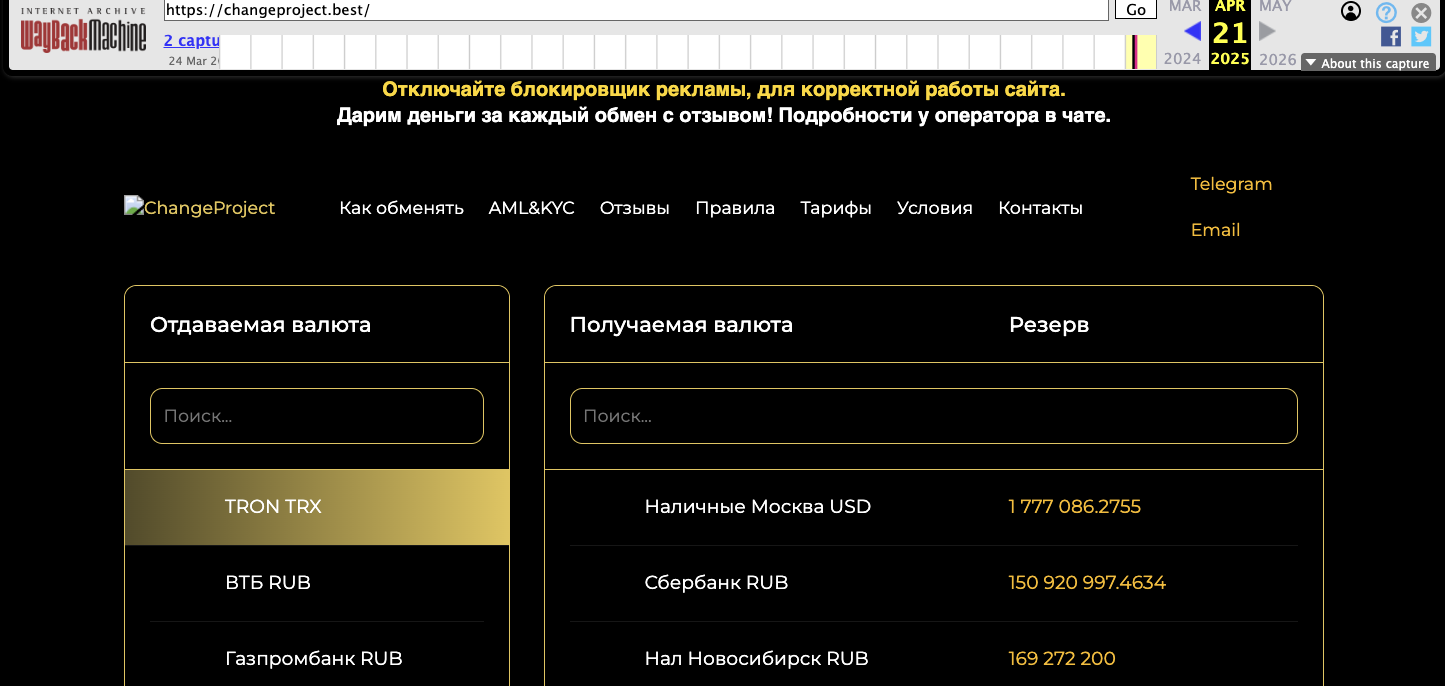Click the Отдаваемая валюта header
Screen dimensions: 1445x686
(x=260, y=325)
